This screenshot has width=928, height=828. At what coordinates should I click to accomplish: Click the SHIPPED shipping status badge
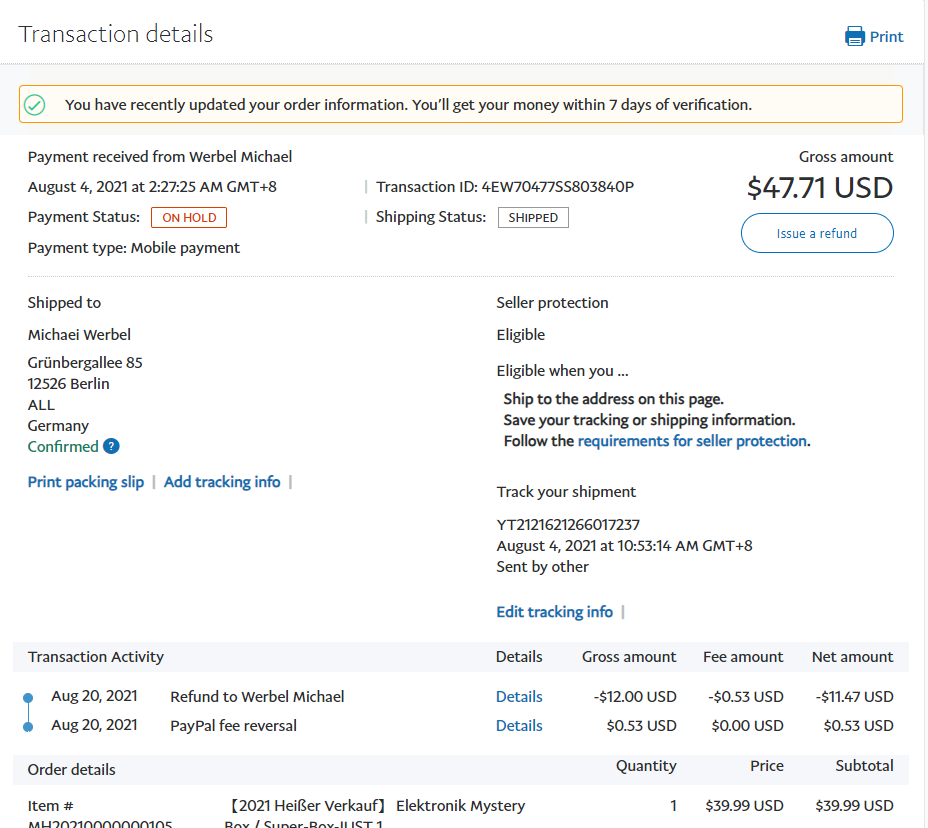point(533,218)
